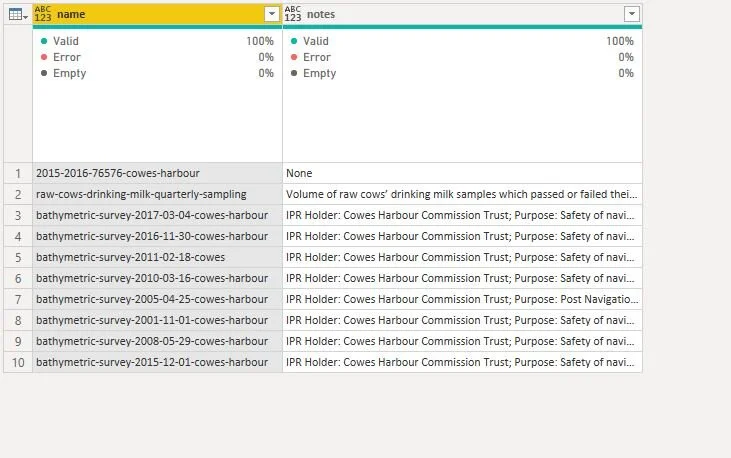Click notes cell mentioning Post Navigation purpose
The width and height of the screenshot is (731, 458).
click(462, 299)
